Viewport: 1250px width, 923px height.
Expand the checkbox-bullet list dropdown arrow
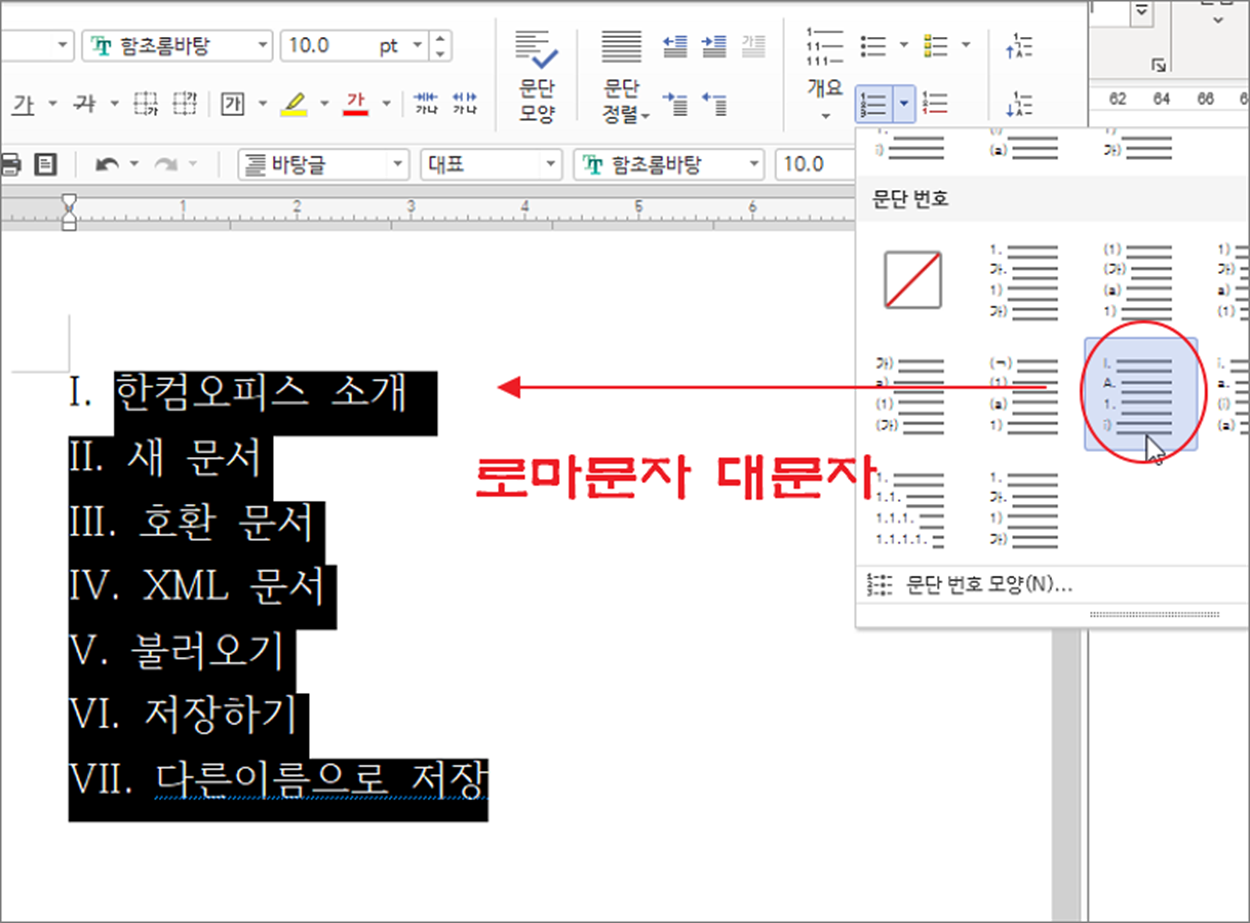[966, 45]
